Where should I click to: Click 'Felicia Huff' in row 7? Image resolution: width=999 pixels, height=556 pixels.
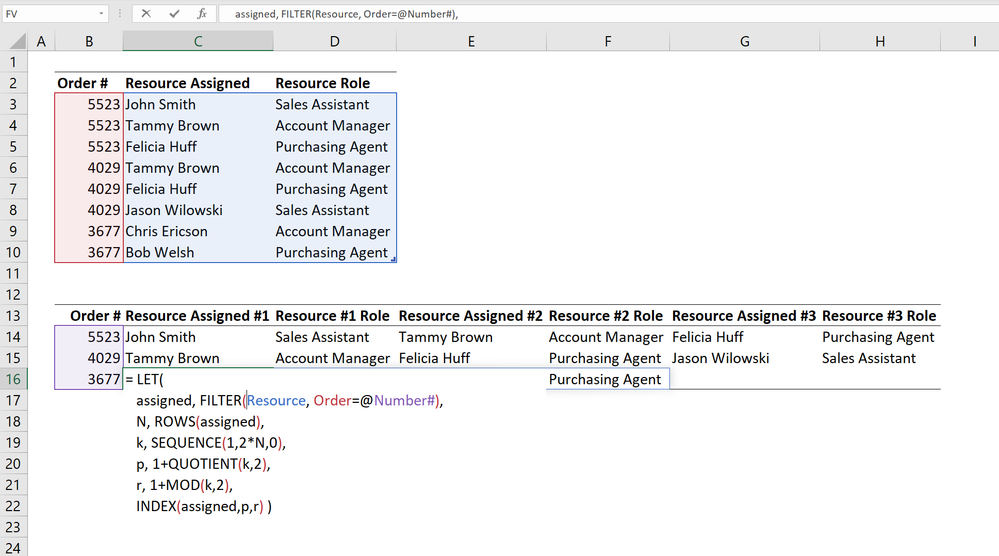click(x=161, y=189)
